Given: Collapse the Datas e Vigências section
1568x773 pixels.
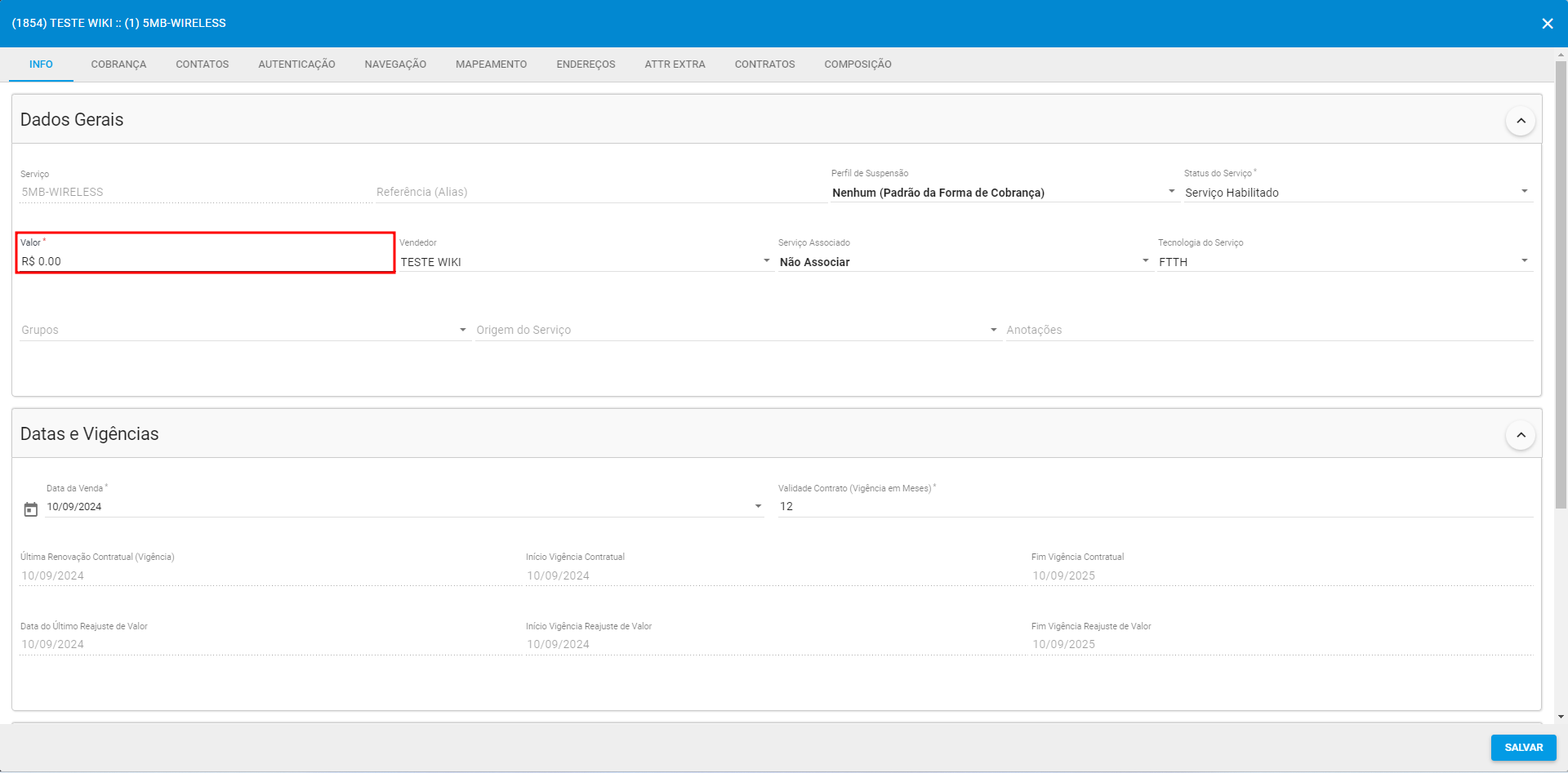Looking at the screenshot, I should [x=1521, y=435].
